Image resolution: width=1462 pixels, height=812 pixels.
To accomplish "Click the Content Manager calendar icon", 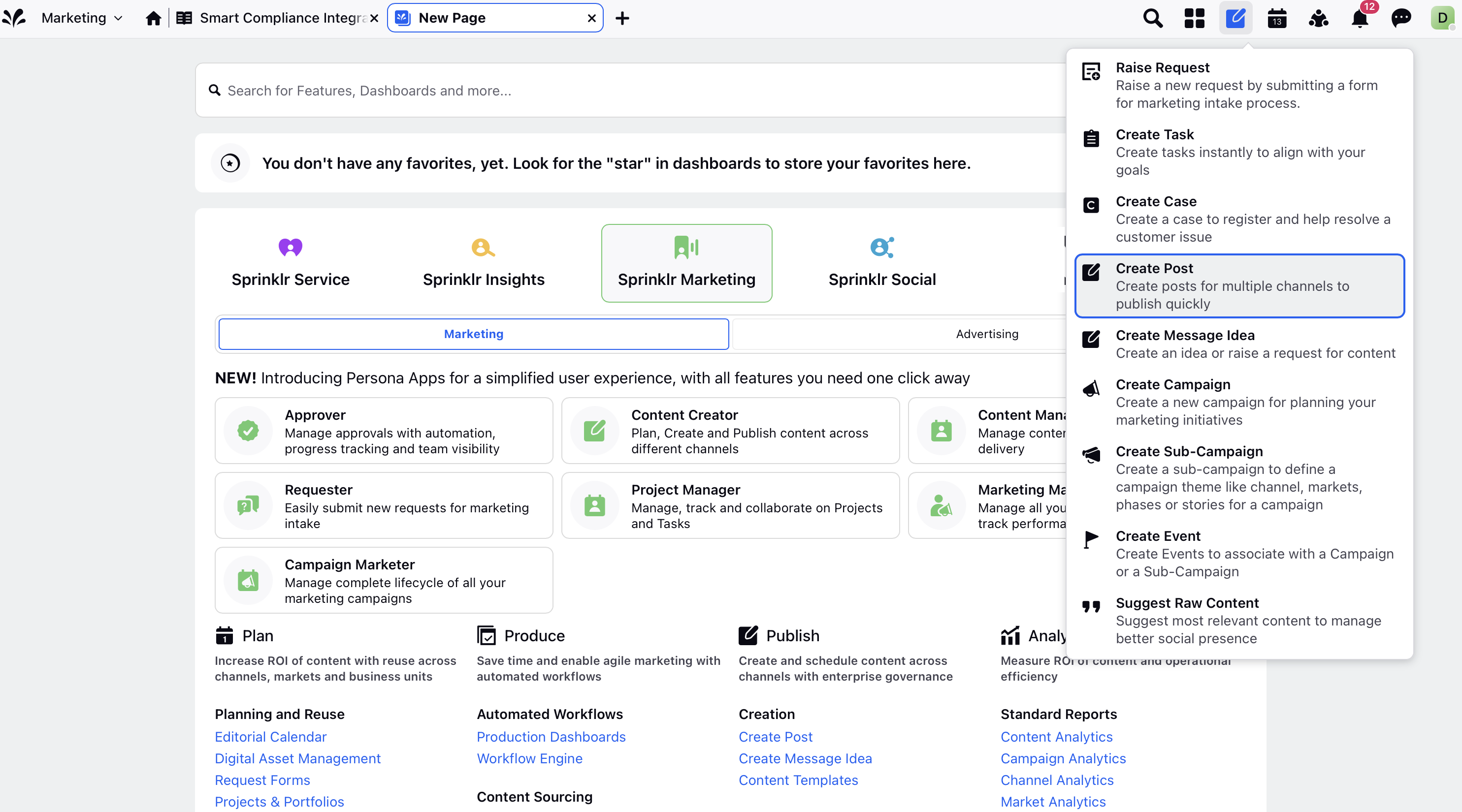I will (941, 431).
